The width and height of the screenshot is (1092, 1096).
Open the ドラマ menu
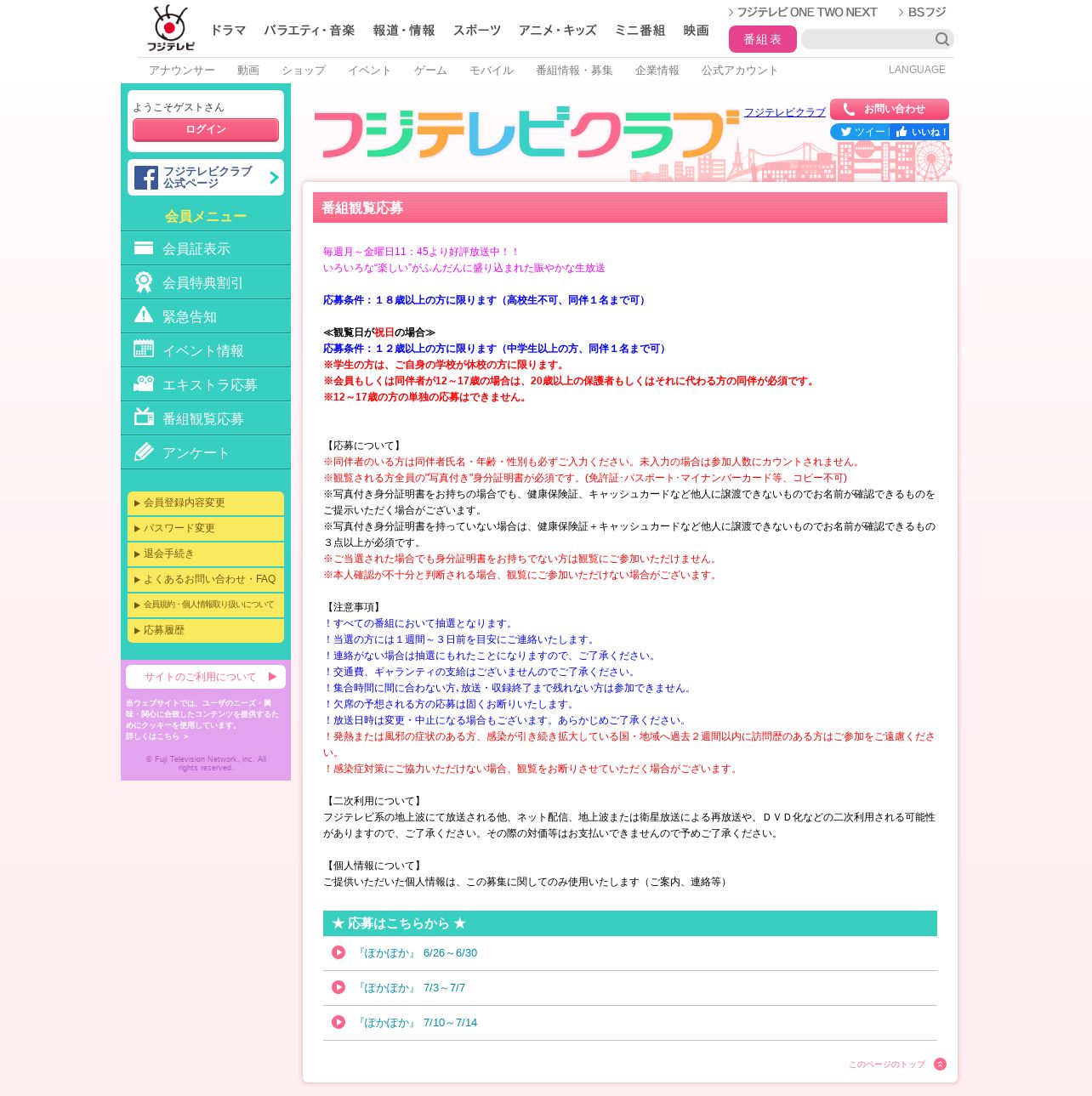pos(228,30)
